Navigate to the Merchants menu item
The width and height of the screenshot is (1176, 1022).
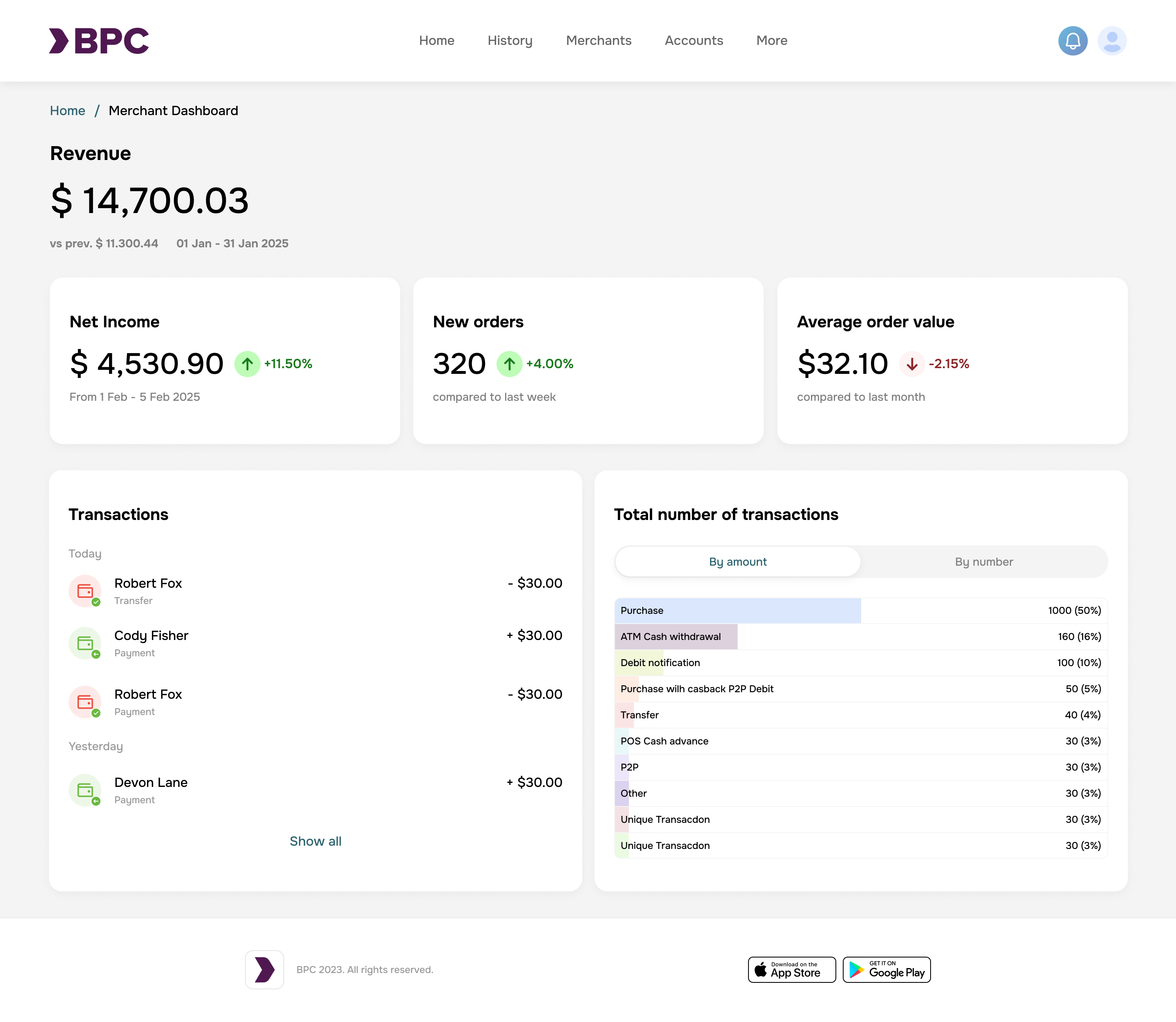coord(598,40)
